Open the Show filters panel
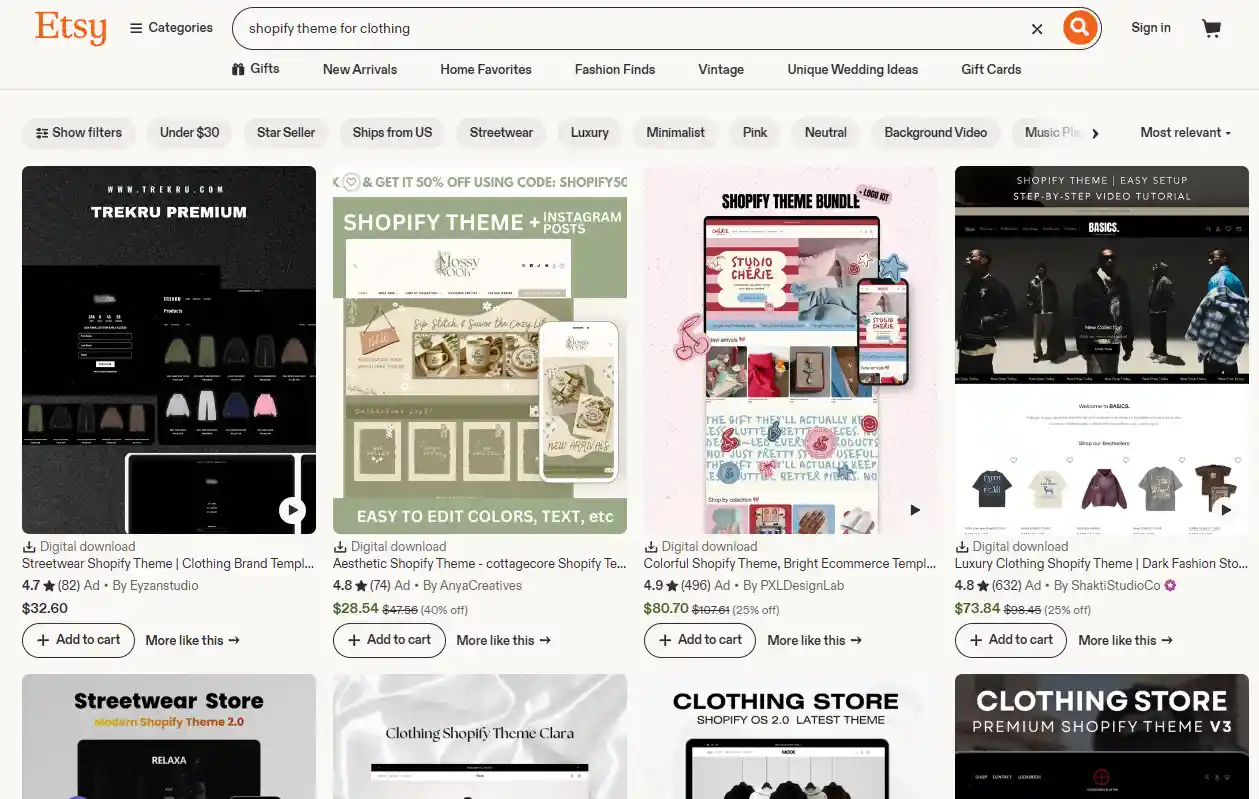This screenshot has width=1259, height=799. pos(79,132)
